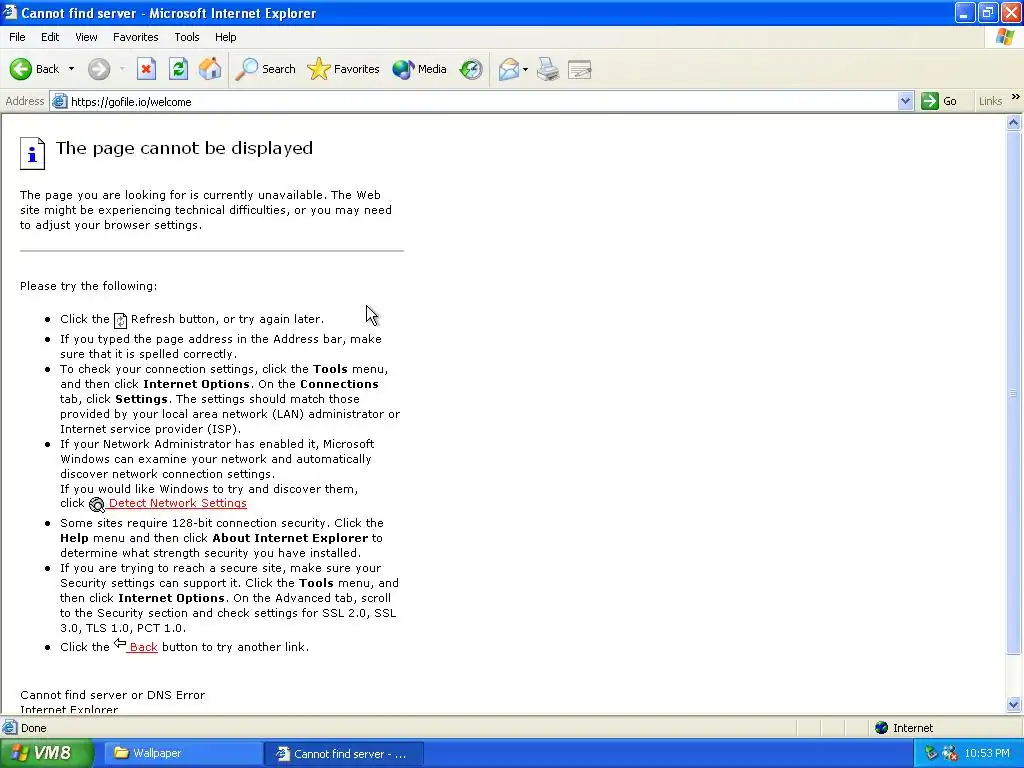The width and height of the screenshot is (1024, 768).
Task: Click the Windows flag logo throbber
Action: (1006, 37)
